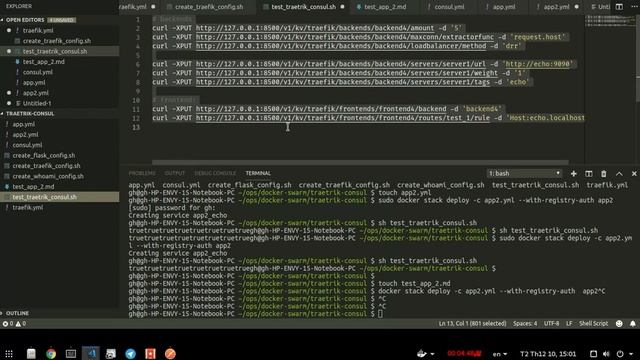
Task: Switch to Visual Studio Code taskbar icon
Action: pyautogui.click(x=91, y=353)
